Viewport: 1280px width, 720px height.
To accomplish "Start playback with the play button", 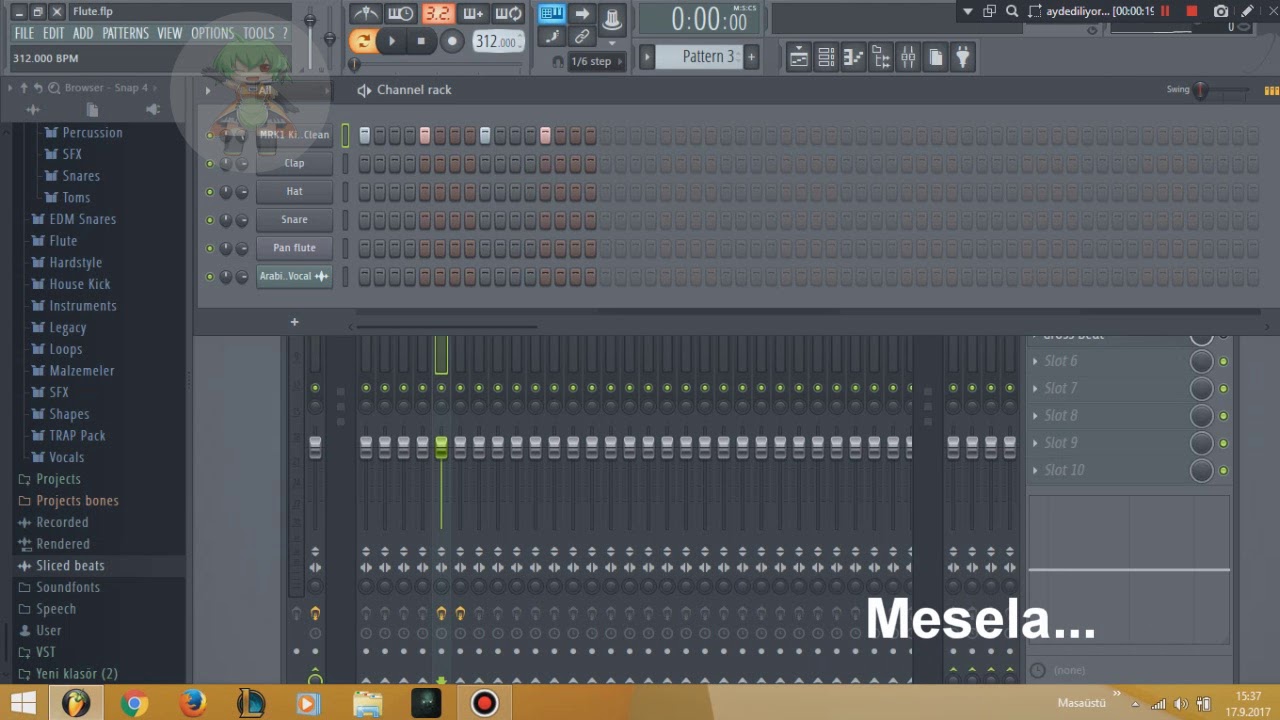I will pos(392,41).
